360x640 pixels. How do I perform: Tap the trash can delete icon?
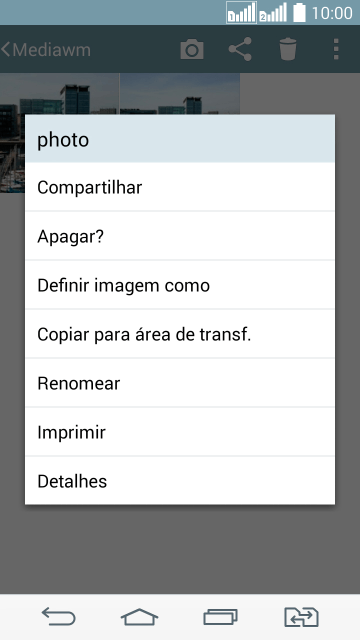[288, 49]
